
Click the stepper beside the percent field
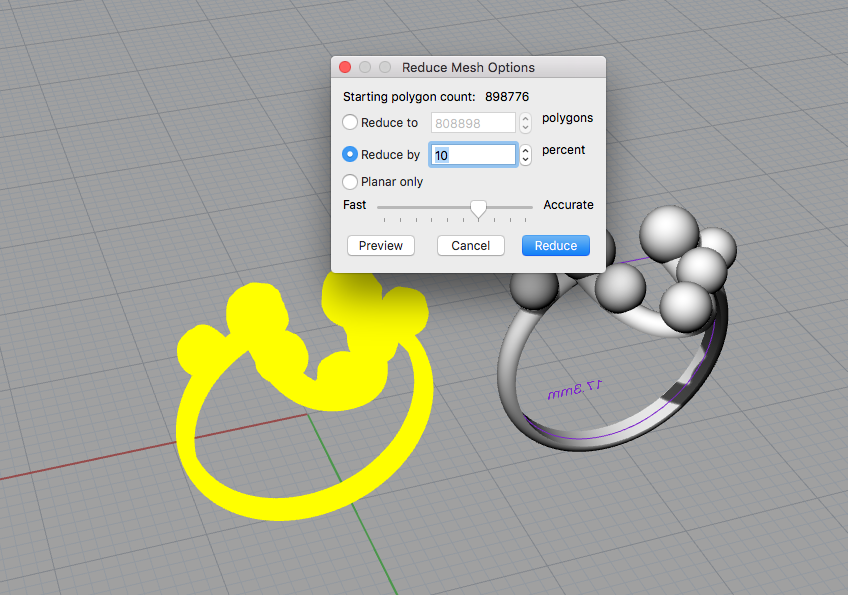[525, 155]
